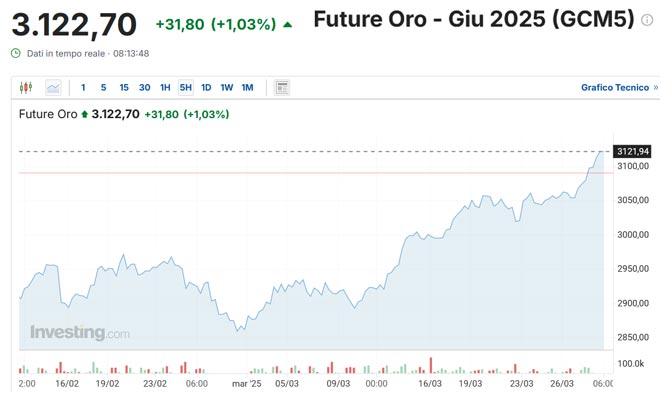
Task: Click the green arrow beside Future Oro label
Action: (x=84, y=114)
